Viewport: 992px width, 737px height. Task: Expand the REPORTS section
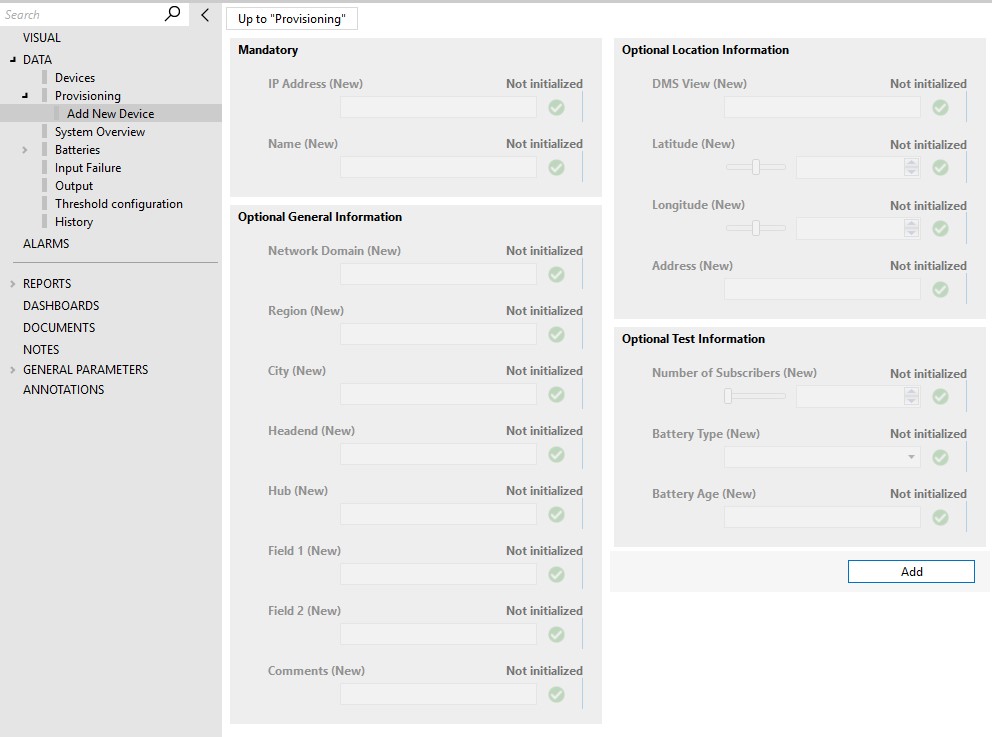(x=13, y=284)
